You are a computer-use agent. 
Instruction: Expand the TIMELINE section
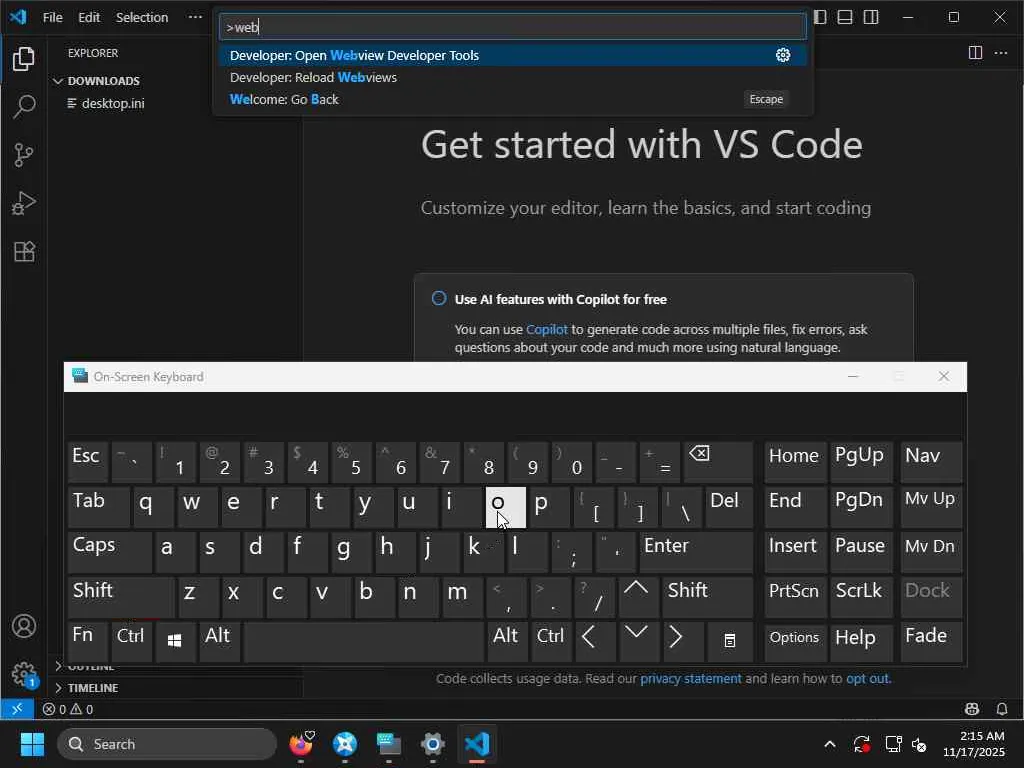[x=93, y=688]
